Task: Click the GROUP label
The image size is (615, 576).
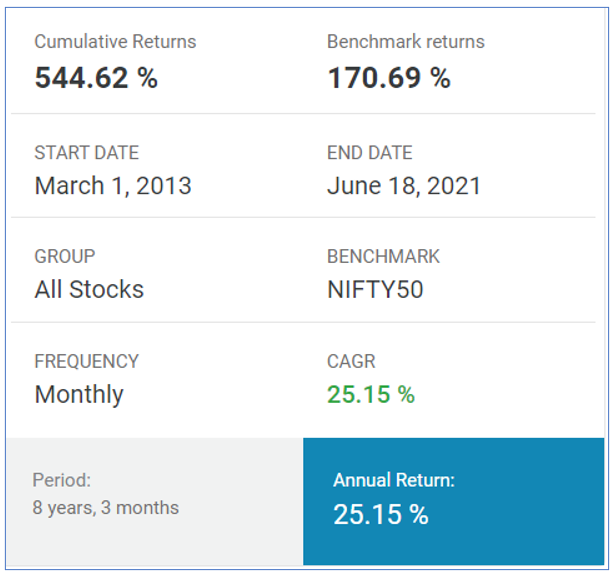Action: pyautogui.click(x=65, y=256)
